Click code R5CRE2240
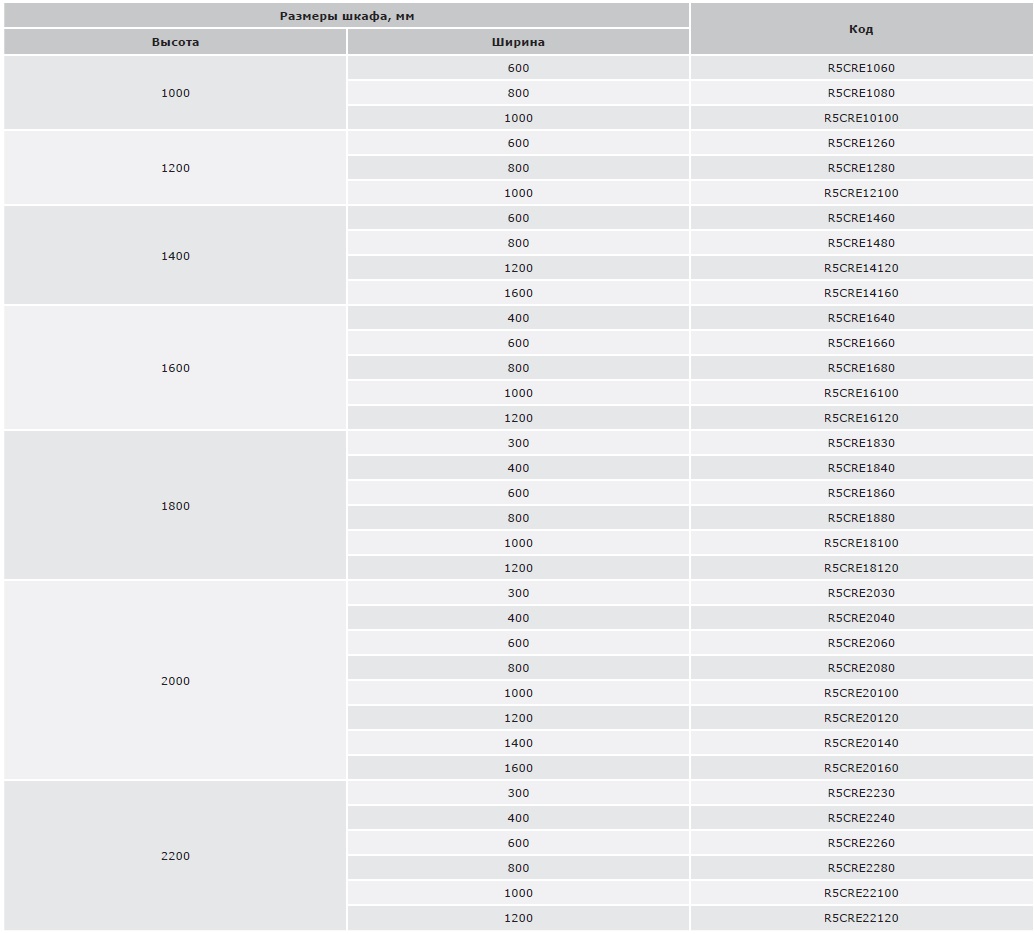This screenshot has height=934, width=1034. pos(861,819)
